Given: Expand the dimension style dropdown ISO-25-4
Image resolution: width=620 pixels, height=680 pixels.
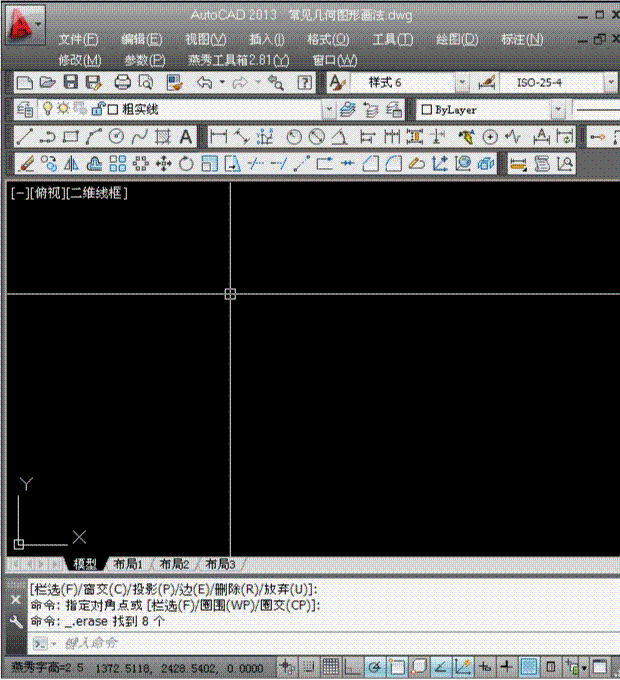Looking at the screenshot, I should [610, 82].
